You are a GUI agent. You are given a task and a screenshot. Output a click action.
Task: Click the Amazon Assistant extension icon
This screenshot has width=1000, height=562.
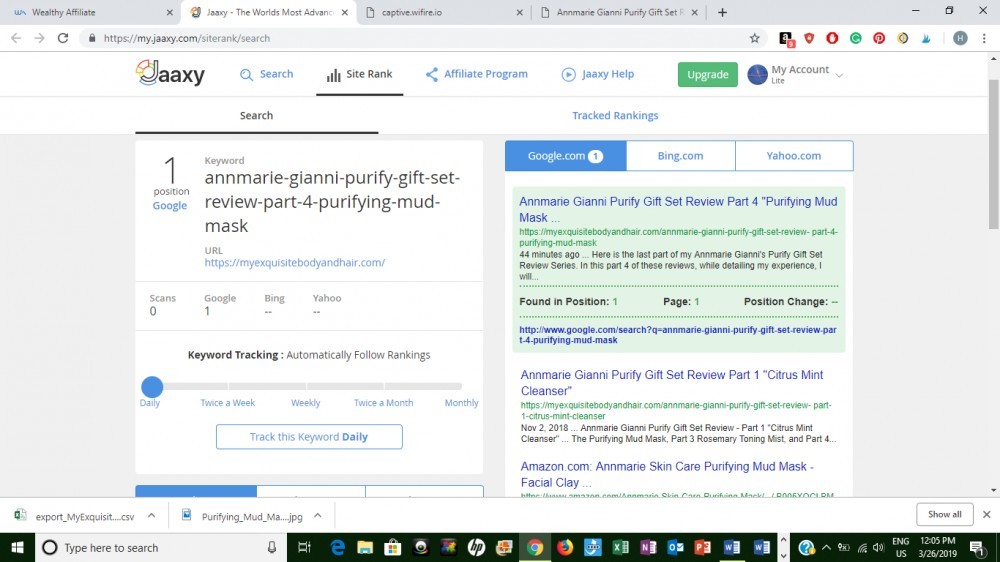[786, 38]
